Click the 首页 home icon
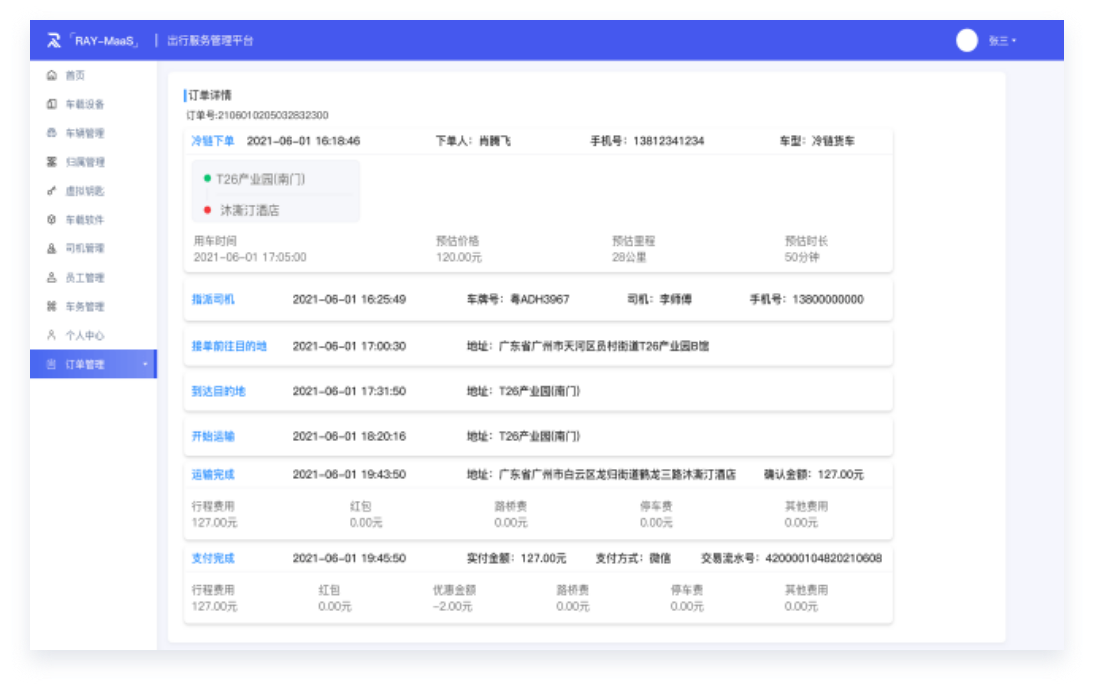Viewport: 1094px width, 690px height. click(52, 75)
